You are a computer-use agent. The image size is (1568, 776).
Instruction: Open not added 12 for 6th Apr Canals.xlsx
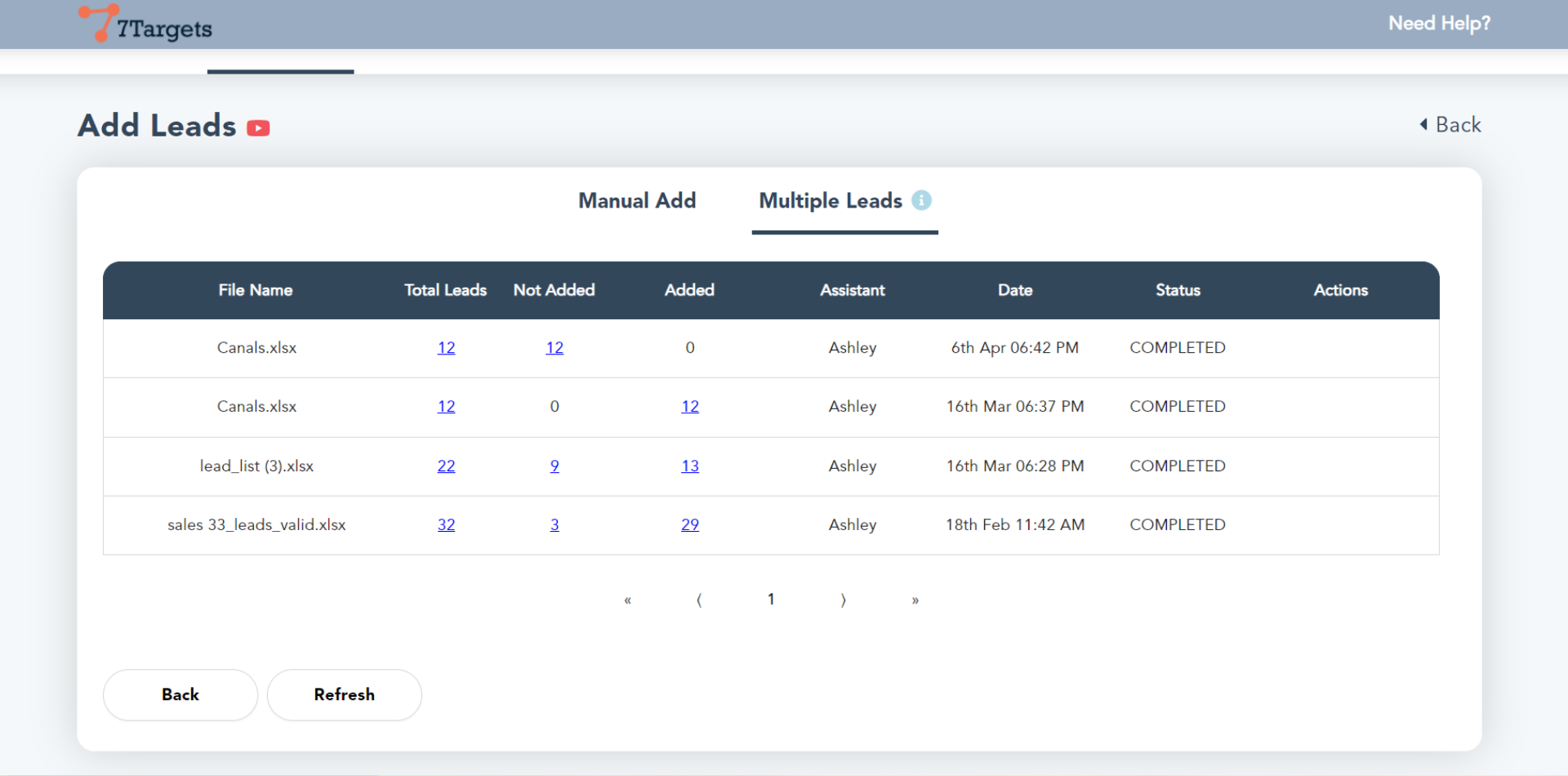point(555,348)
